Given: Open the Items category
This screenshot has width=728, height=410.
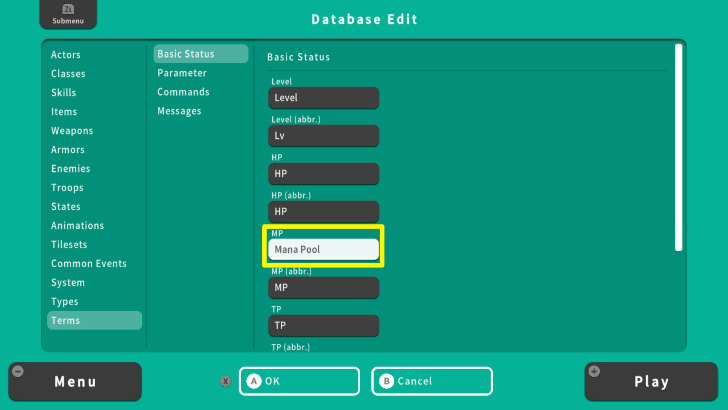Looking at the screenshot, I should 64,112.
